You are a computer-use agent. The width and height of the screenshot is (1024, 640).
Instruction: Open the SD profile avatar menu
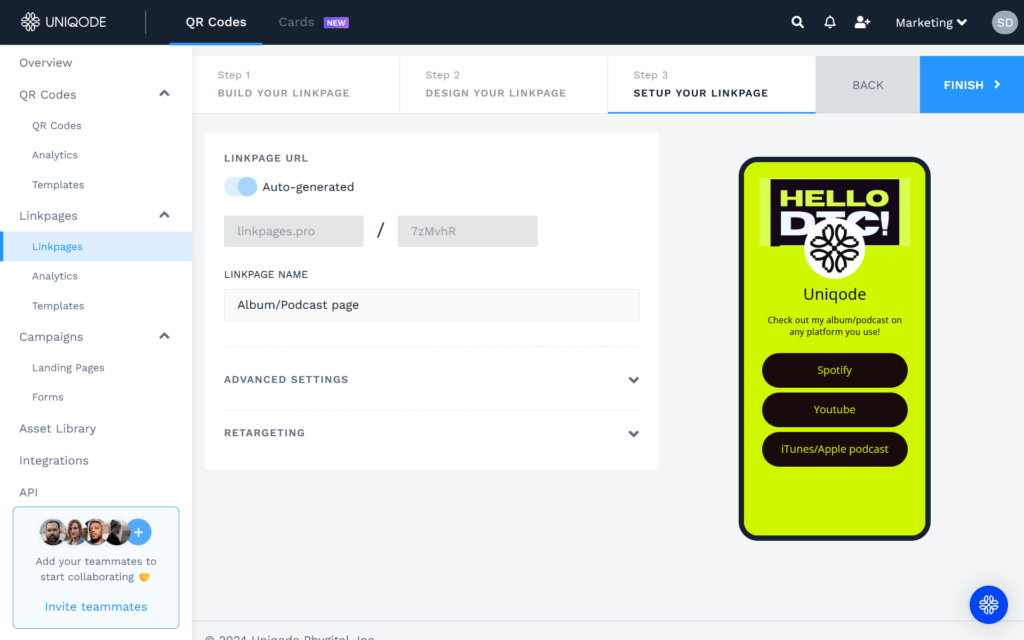(1004, 21)
